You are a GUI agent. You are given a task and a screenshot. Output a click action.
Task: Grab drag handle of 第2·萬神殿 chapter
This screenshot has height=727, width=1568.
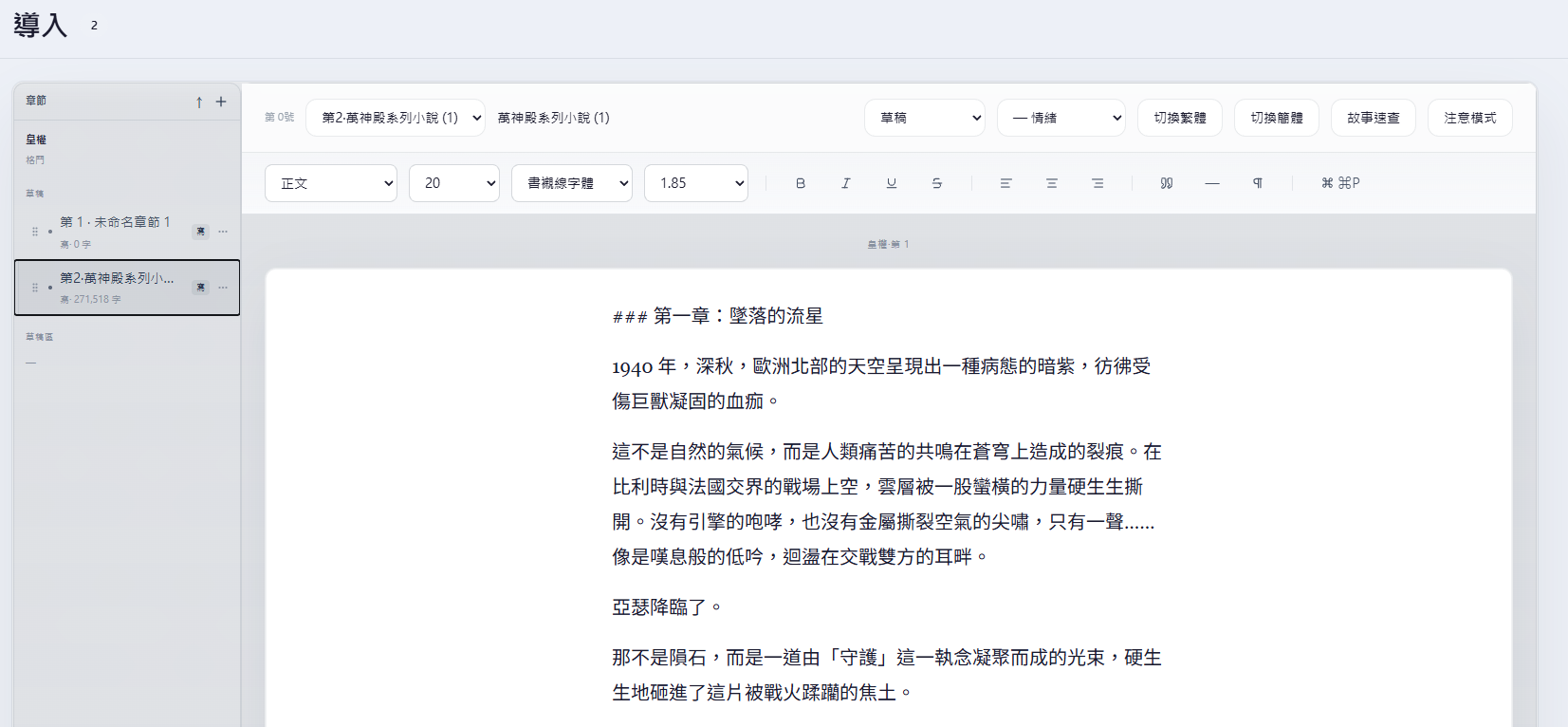(35, 288)
